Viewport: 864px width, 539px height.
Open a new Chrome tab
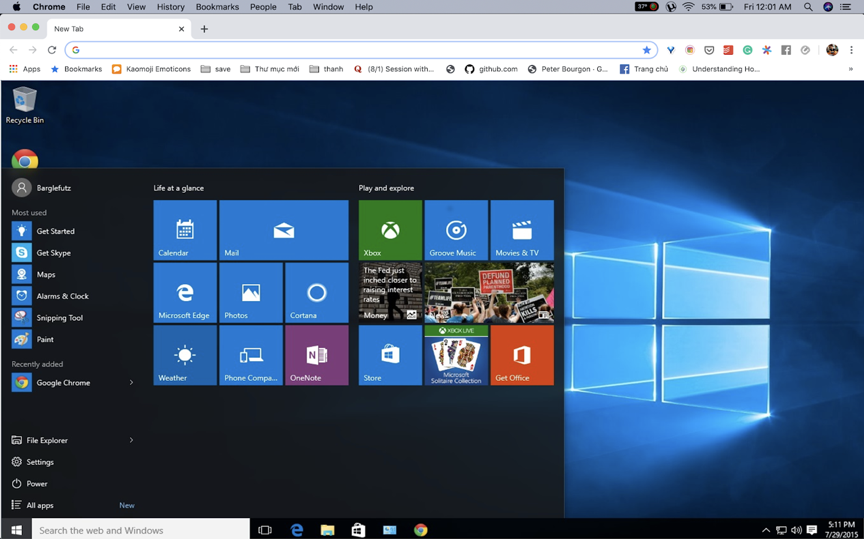pyautogui.click(x=204, y=29)
